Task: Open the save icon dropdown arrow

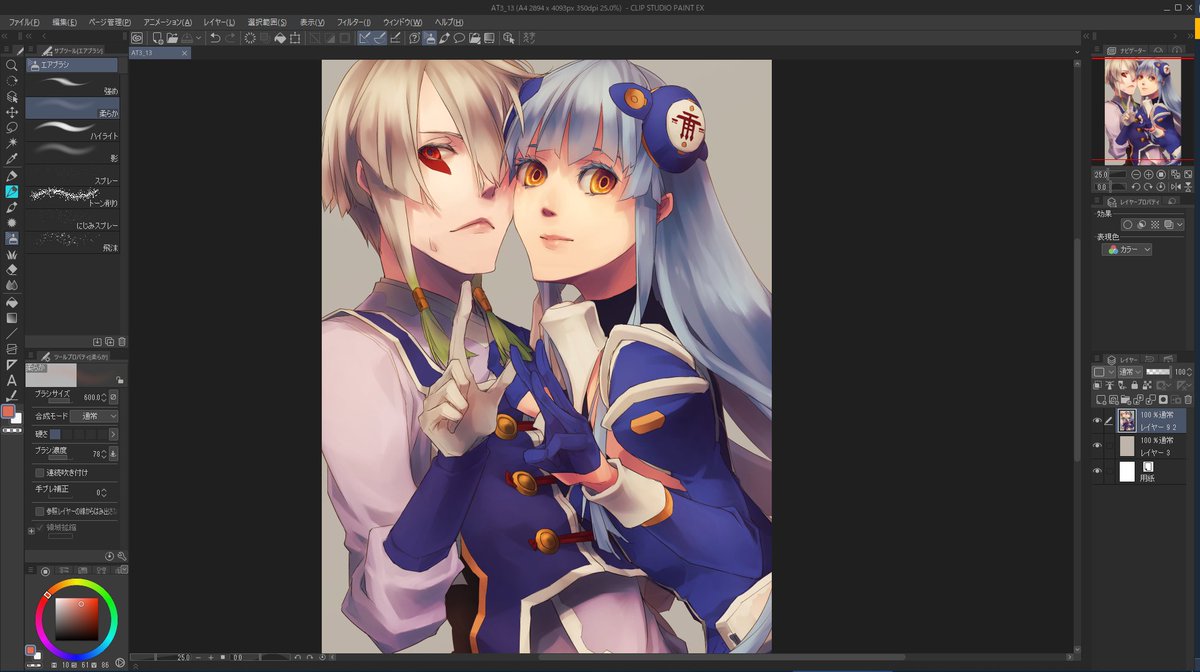Action: 200,38
